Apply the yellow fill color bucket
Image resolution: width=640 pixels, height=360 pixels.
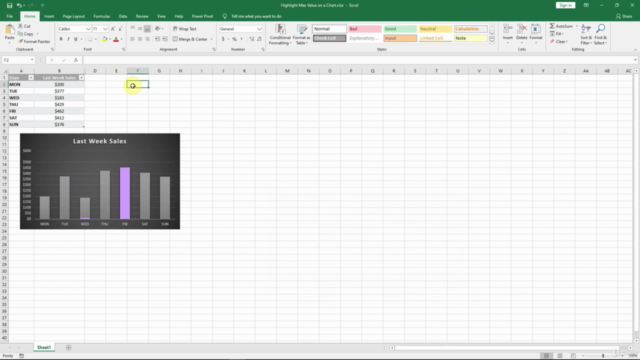pos(104,39)
